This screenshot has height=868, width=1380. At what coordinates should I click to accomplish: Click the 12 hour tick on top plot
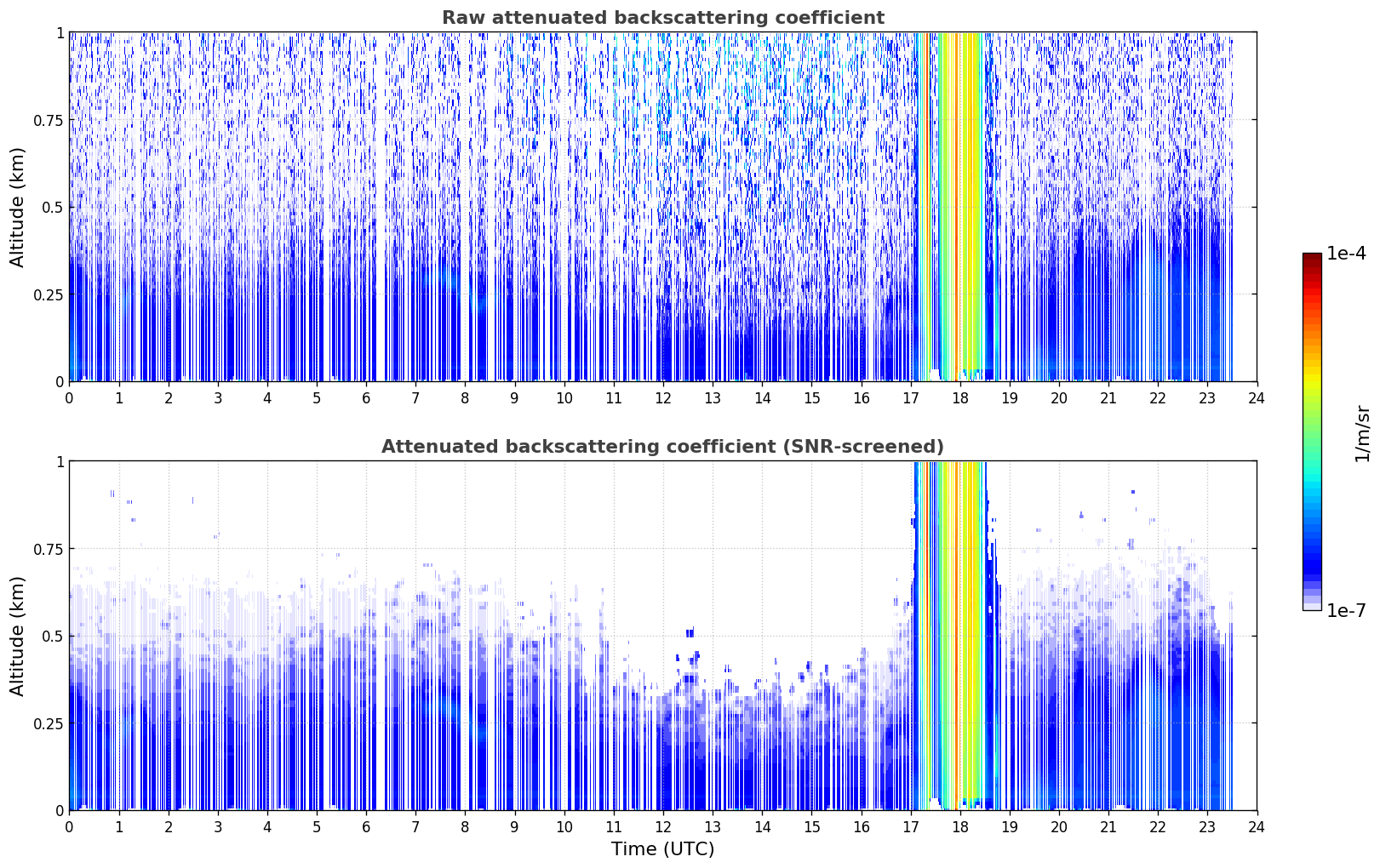click(x=663, y=397)
